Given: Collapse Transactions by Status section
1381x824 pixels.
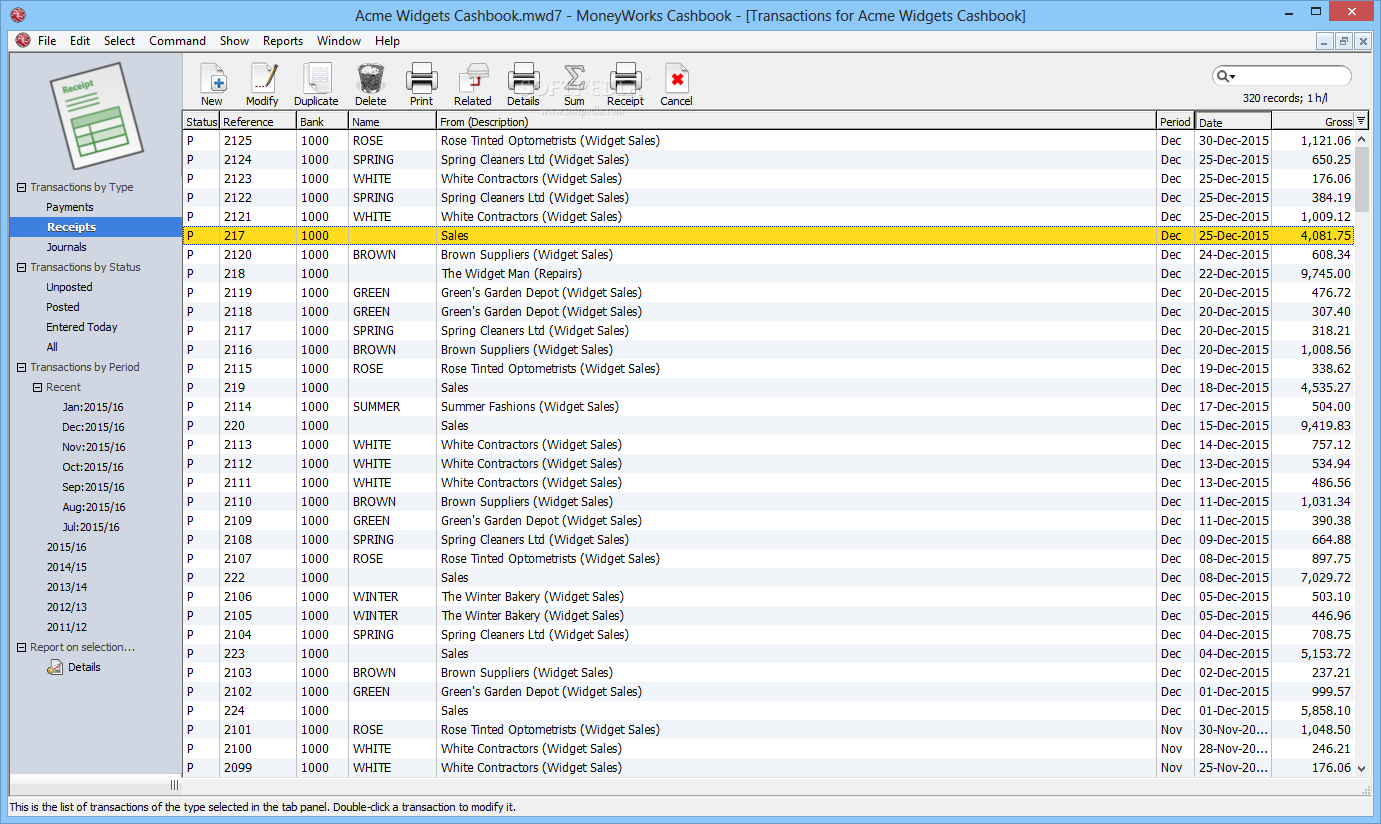Looking at the screenshot, I should (21, 267).
